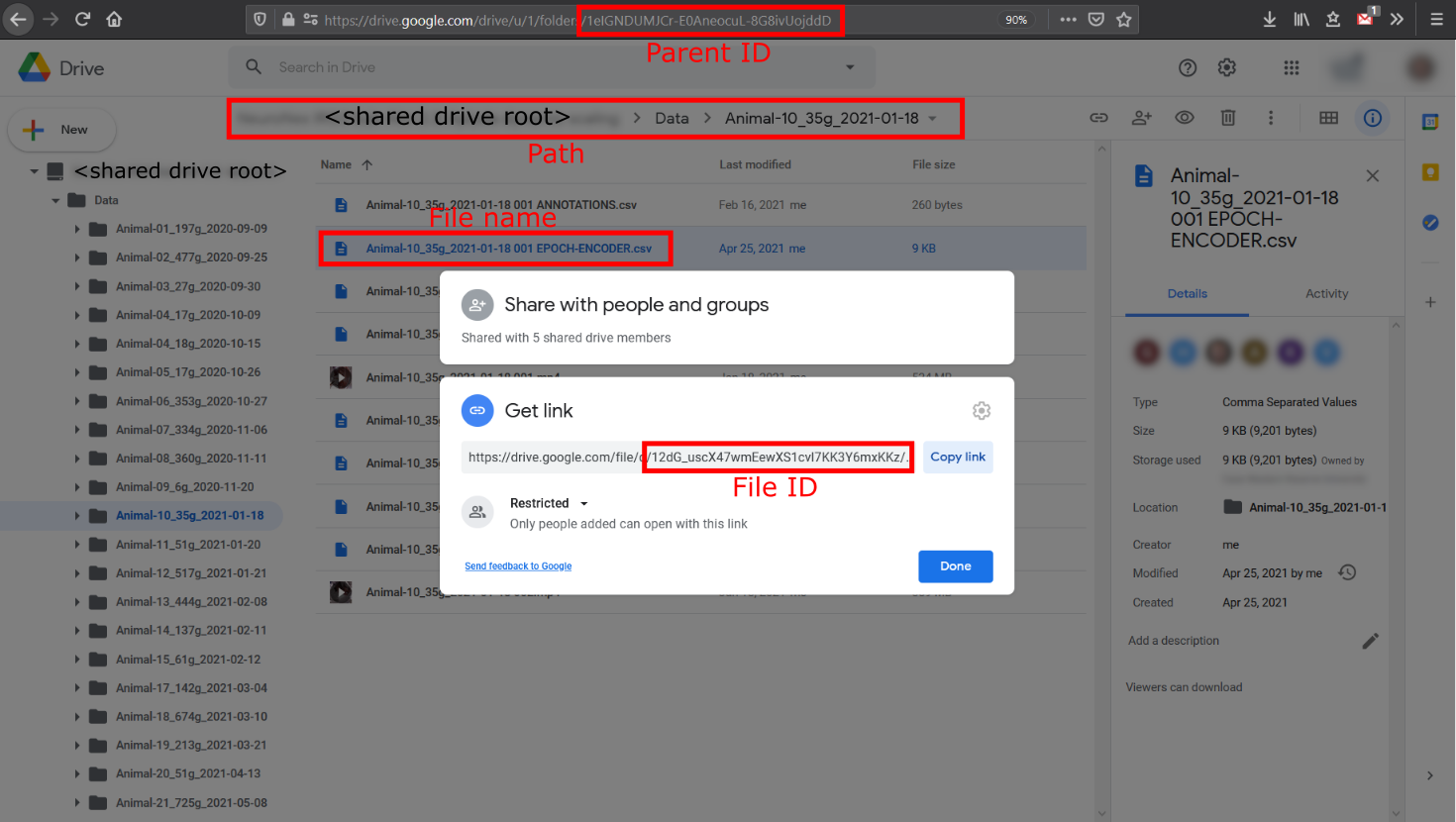Click the 90% zoom indicator in address bar
Screen dimensions: 1456x822
pos(1016,20)
